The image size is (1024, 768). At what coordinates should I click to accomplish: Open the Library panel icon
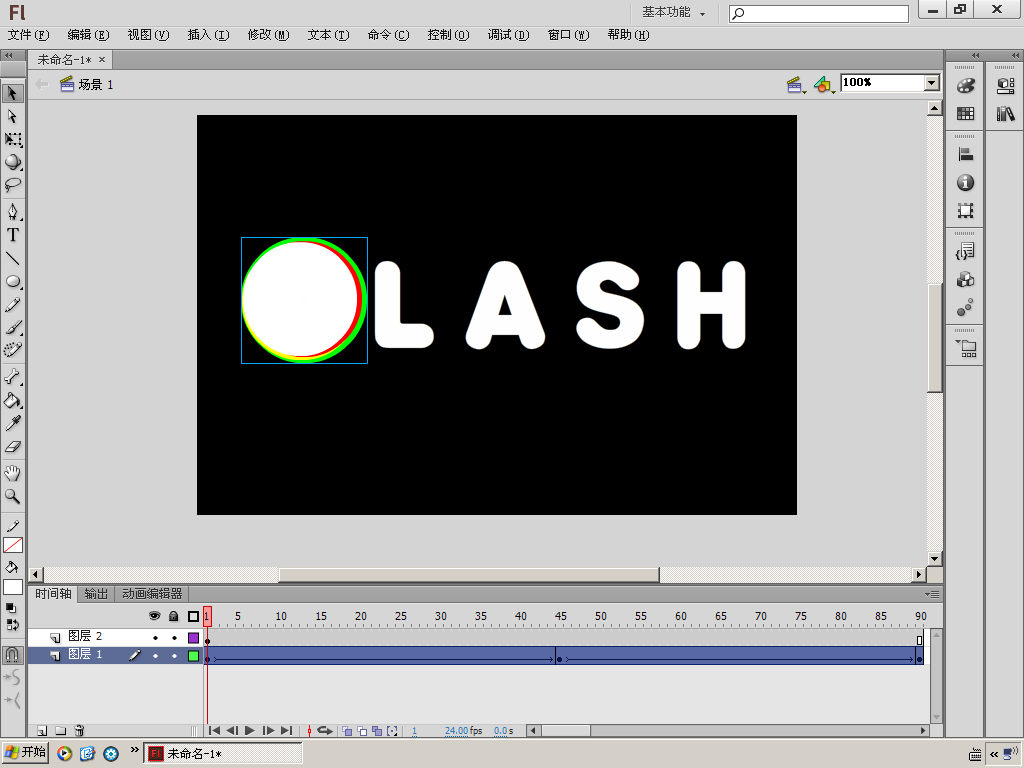(x=1006, y=114)
